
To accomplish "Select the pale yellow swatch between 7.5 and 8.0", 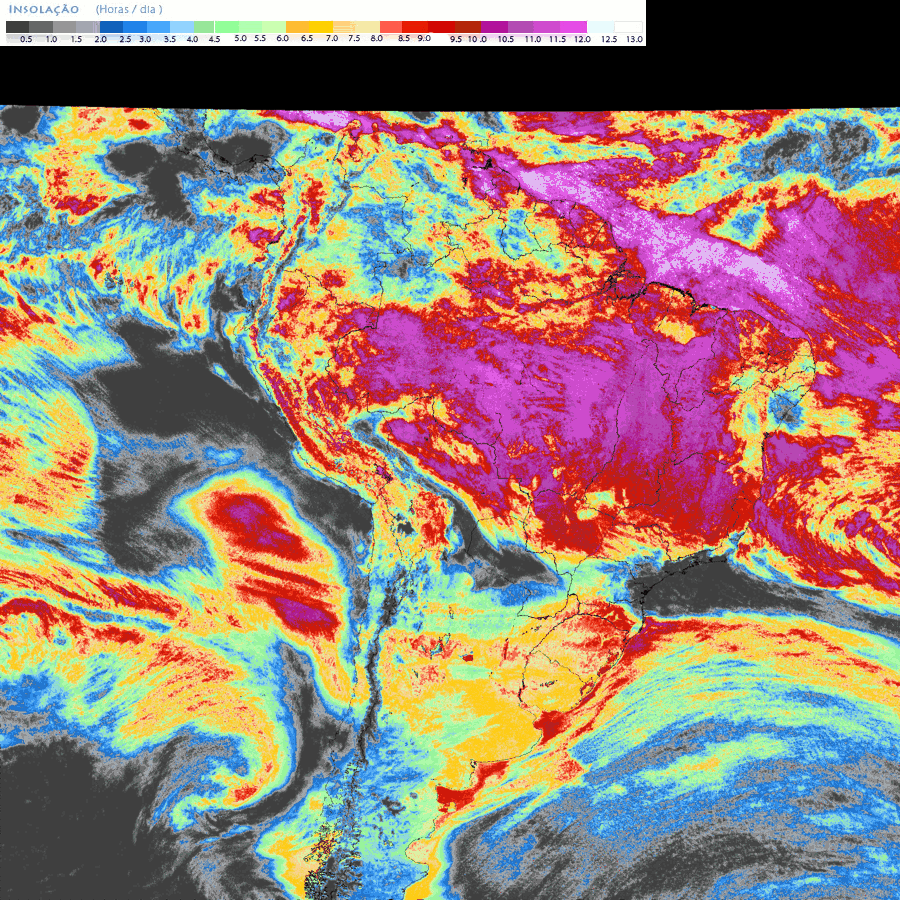I will (367, 27).
